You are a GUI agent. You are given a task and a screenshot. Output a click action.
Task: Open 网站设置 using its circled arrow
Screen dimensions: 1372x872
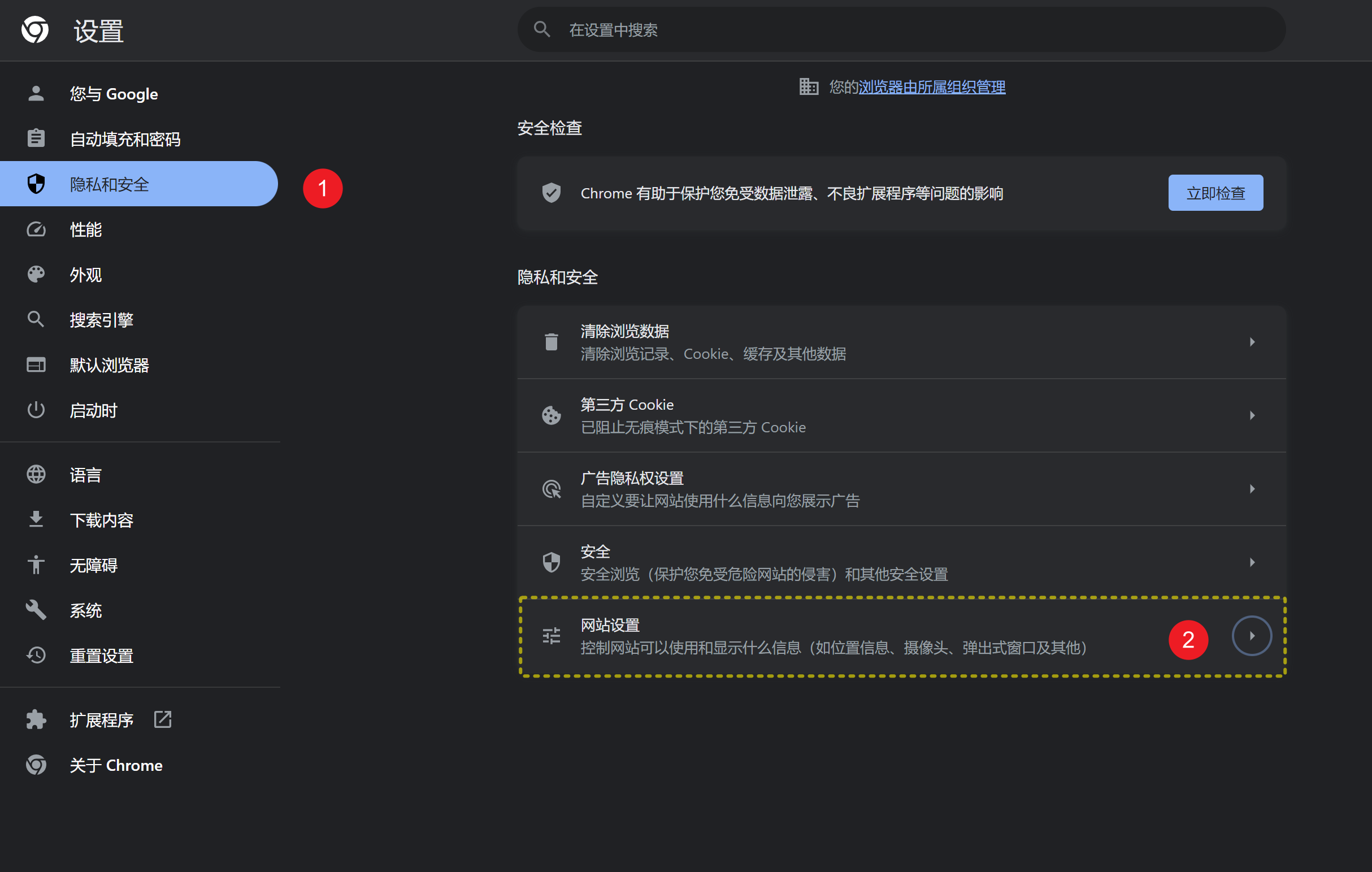click(x=1252, y=636)
